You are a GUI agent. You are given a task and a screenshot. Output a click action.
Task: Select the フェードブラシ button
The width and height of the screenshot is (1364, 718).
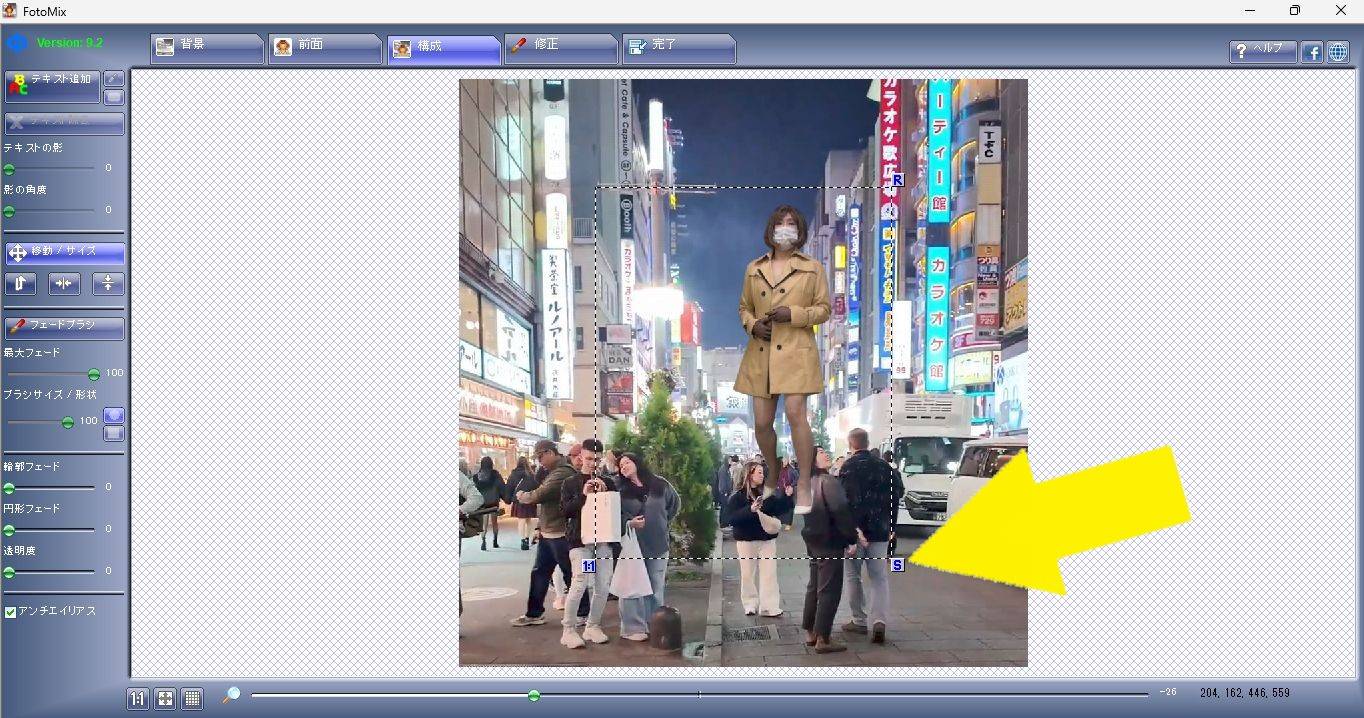click(x=65, y=327)
